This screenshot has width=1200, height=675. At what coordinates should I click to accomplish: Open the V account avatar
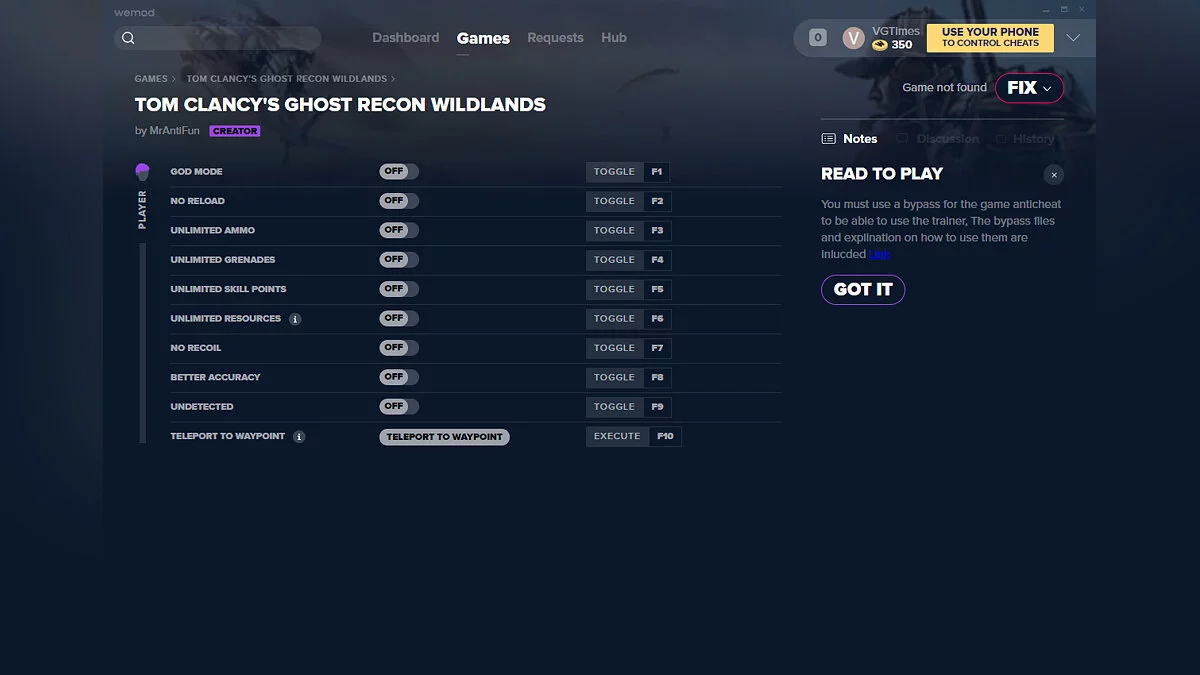click(853, 37)
